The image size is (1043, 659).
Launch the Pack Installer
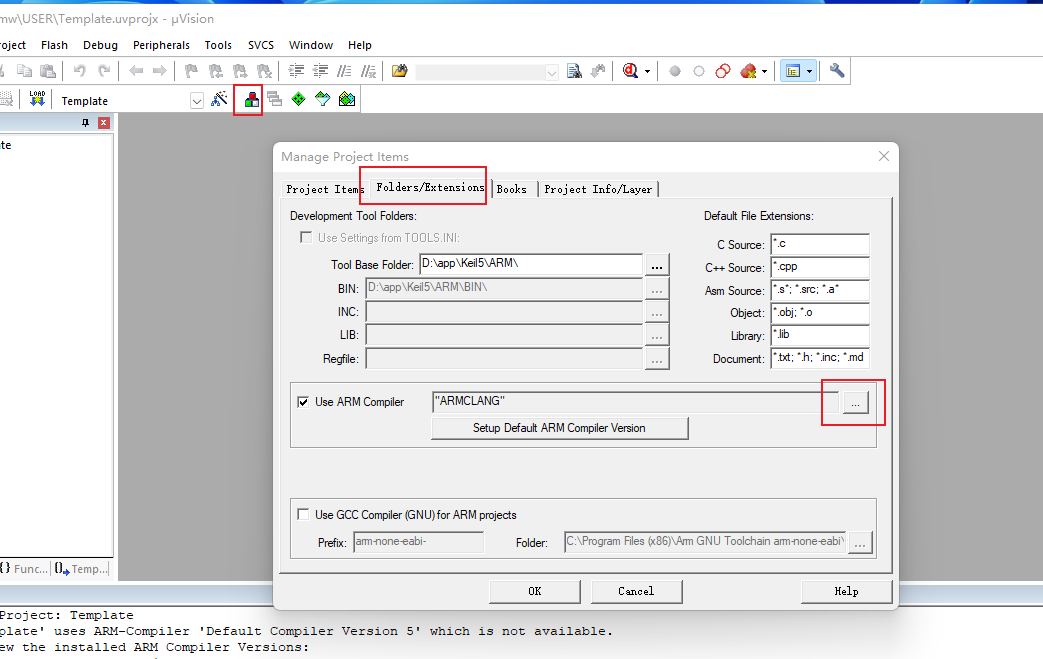347,100
